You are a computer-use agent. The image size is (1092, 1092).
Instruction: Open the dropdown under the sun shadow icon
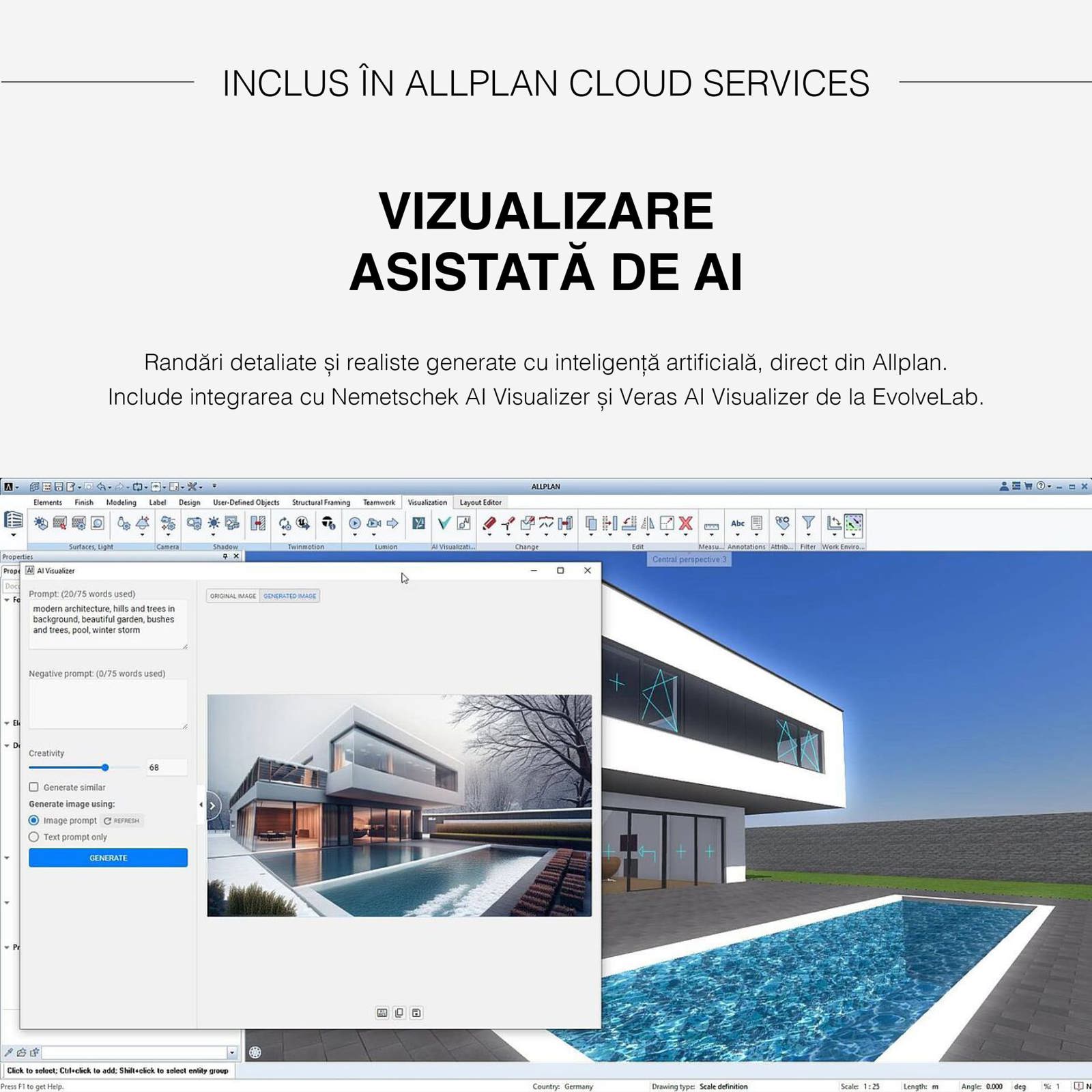[214, 535]
